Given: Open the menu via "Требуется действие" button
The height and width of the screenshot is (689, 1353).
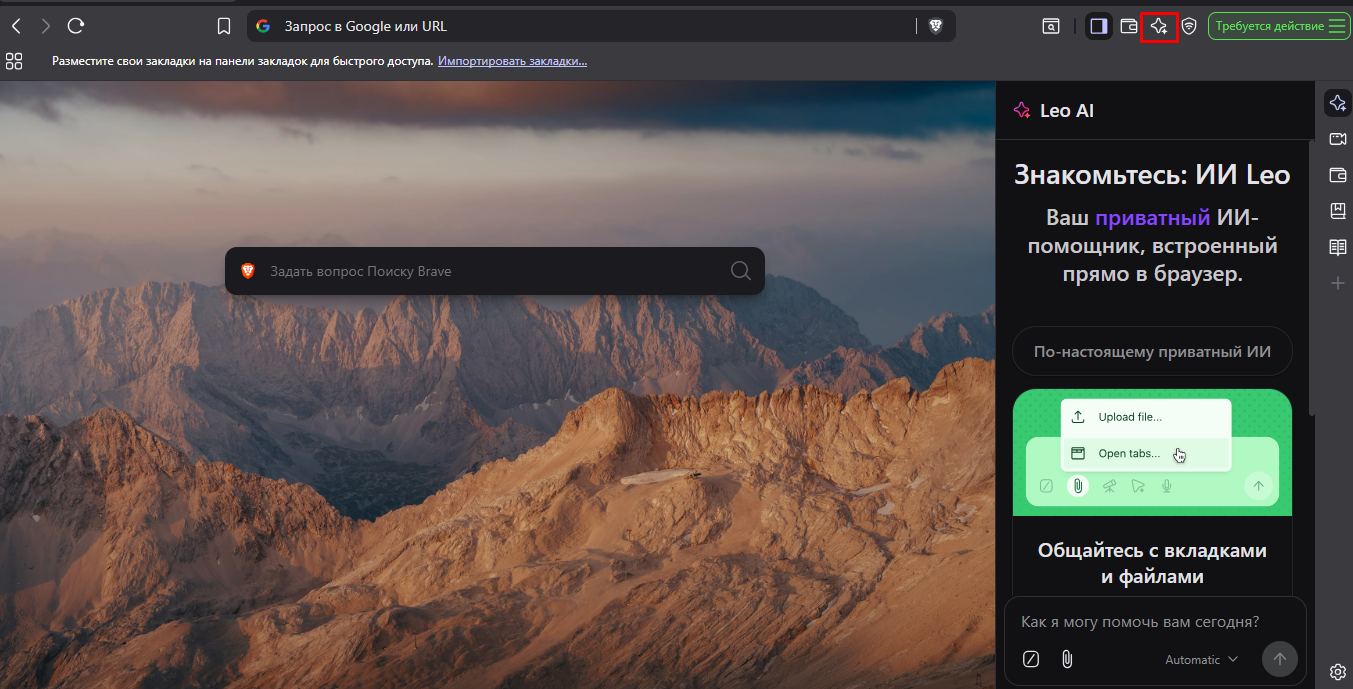Looking at the screenshot, I should 1279,26.
